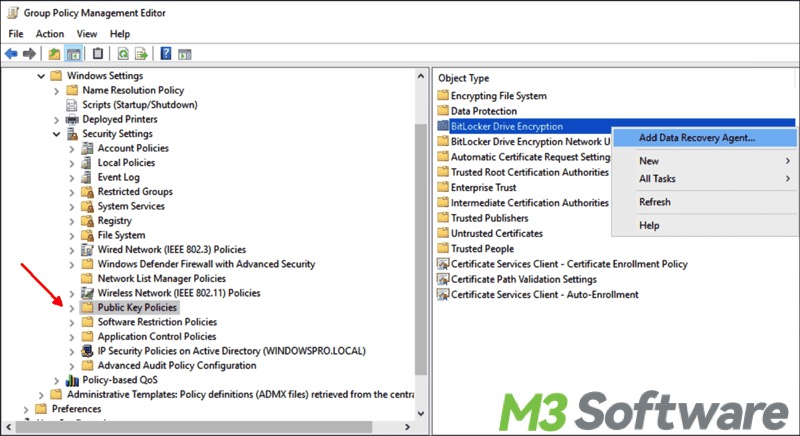800x436 pixels.
Task: Click the Export List toolbar icon
Action: pos(141,54)
